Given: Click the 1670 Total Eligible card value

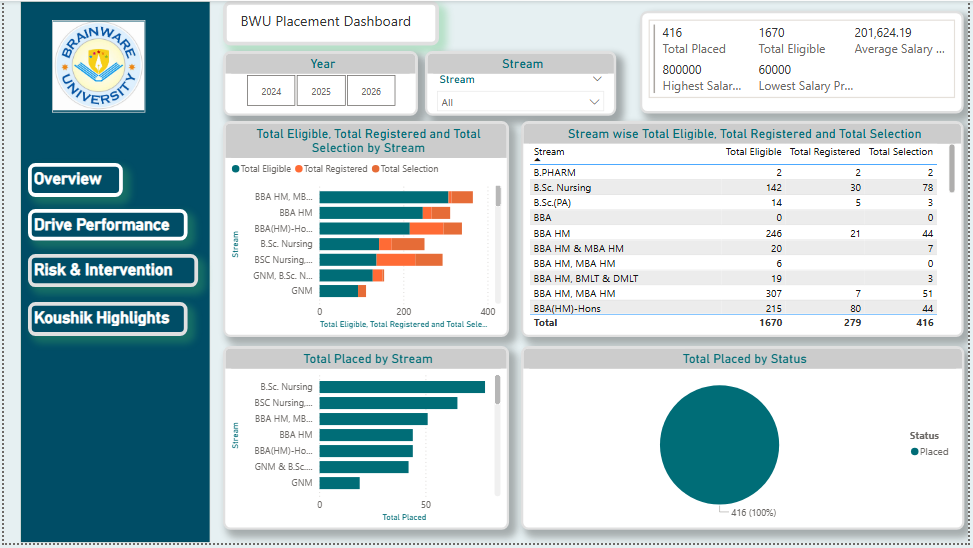Looking at the screenshot, I should coord(771,32).
